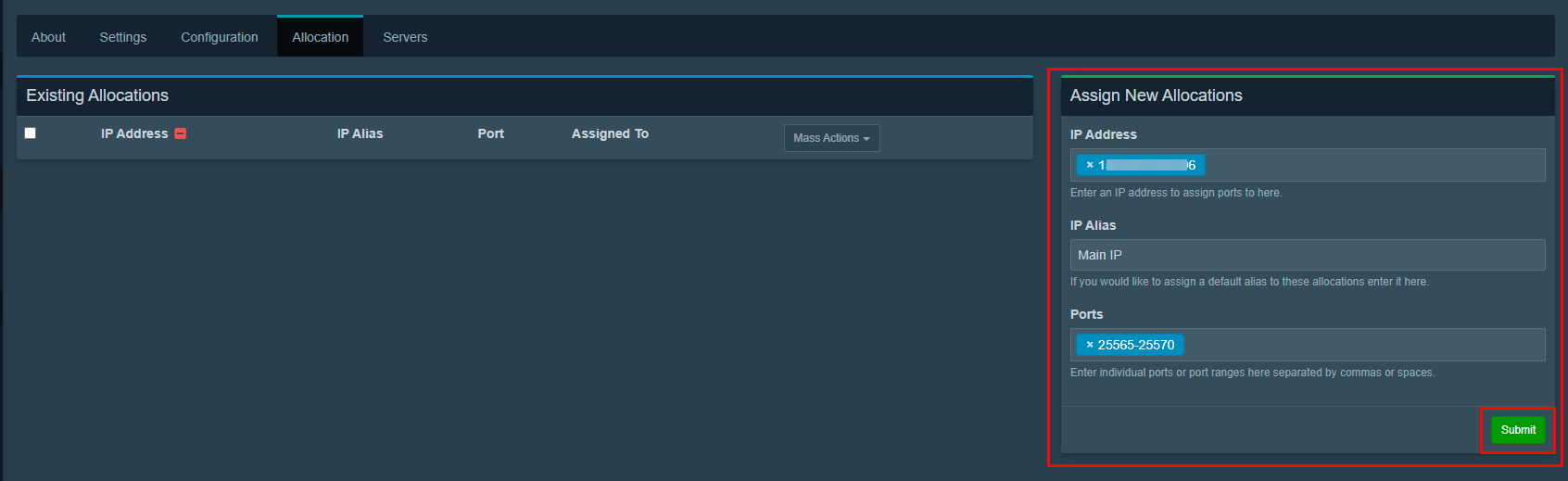Open the Servers tab

click(405, 37)
